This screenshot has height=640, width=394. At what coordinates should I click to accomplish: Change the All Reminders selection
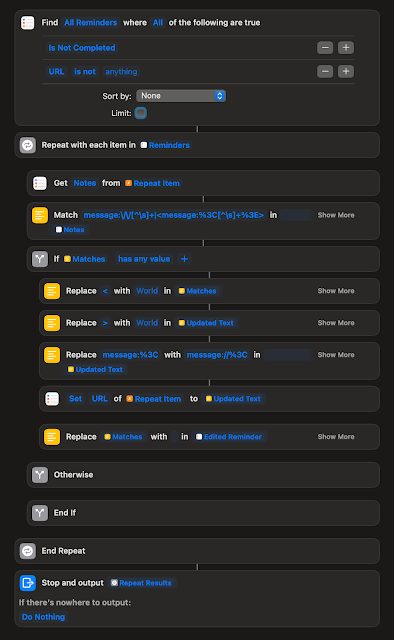point(91,22)
